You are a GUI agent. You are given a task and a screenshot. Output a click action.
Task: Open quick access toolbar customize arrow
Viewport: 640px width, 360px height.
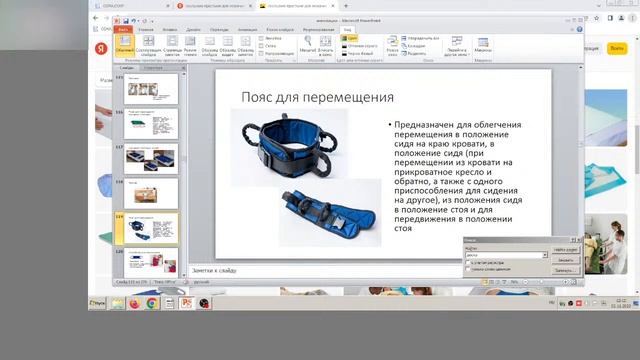tap(153, 21)
